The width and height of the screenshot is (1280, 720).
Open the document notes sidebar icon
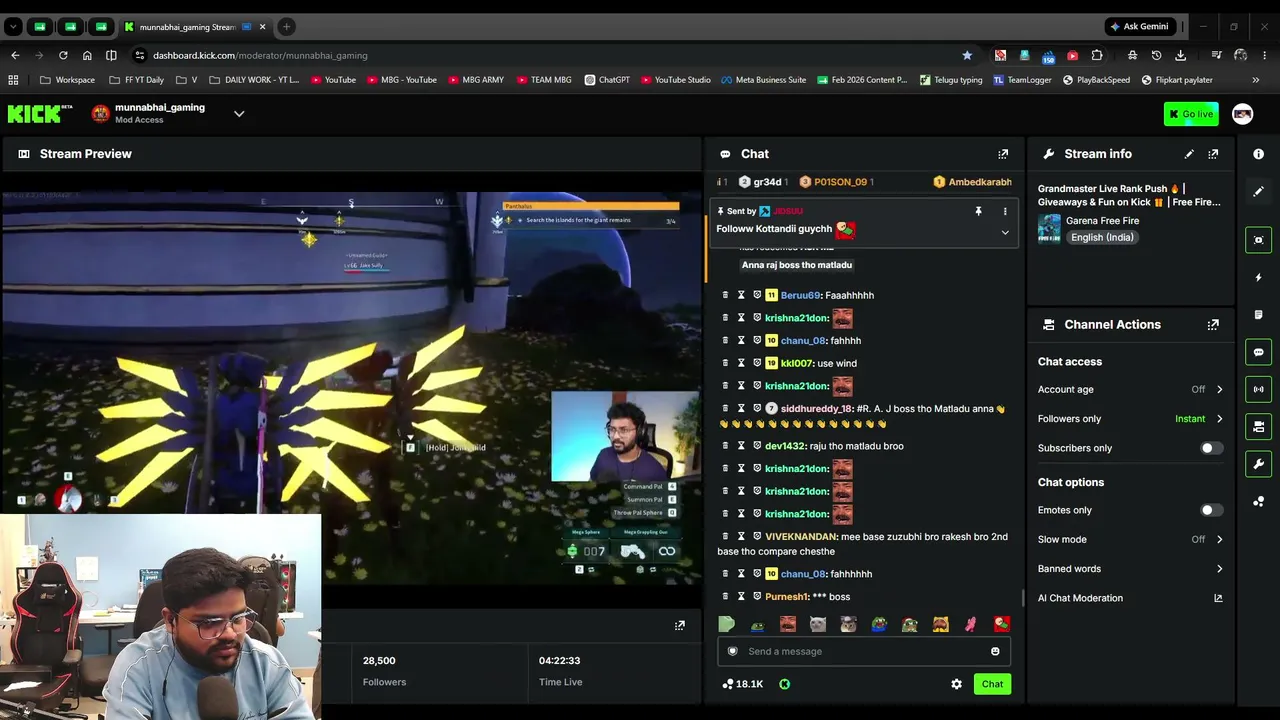point(1259,315)
